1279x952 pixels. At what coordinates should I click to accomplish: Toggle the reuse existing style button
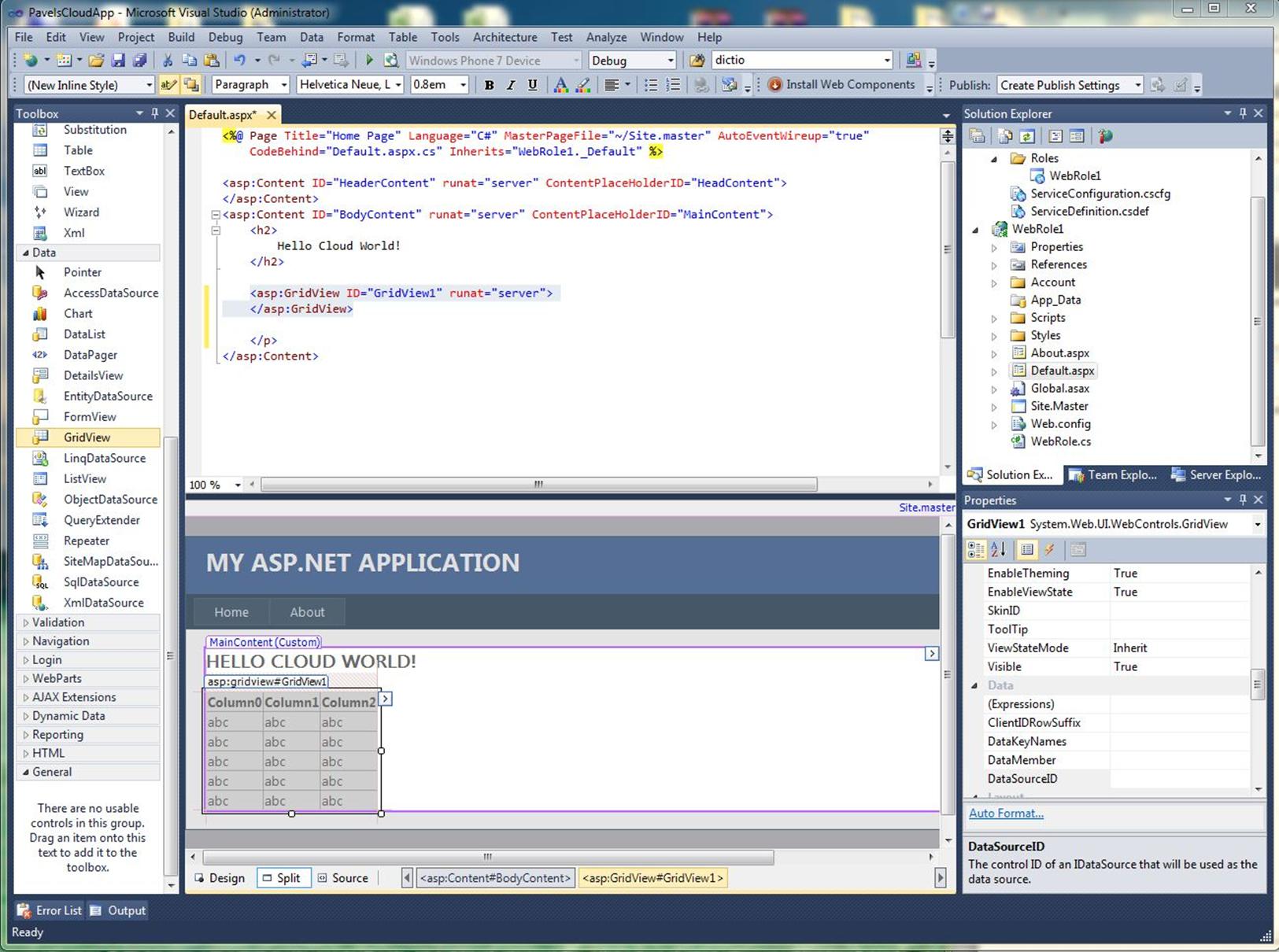pos(191,85)
